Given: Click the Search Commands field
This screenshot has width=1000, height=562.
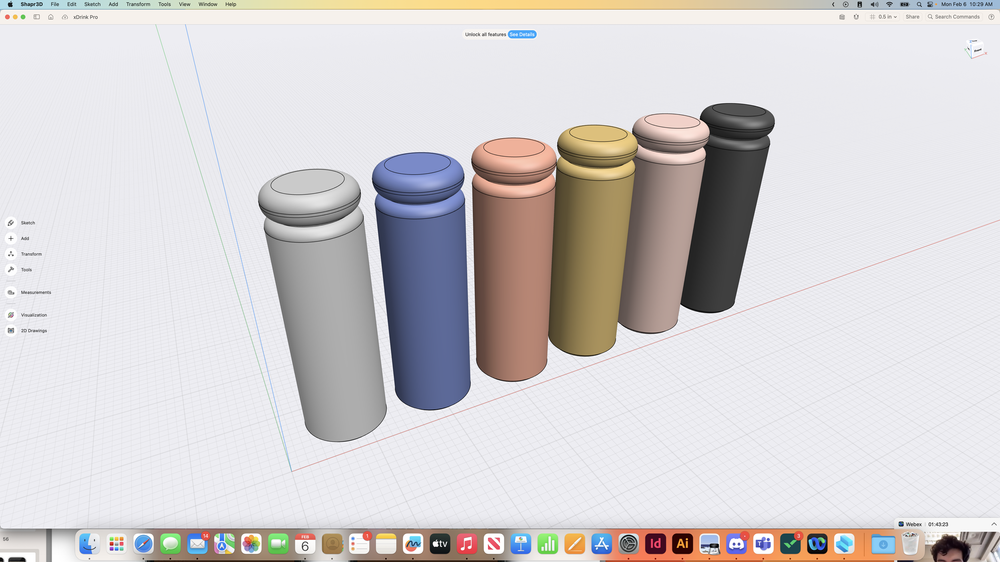Looking at the screenshot, I should click(953, 17).
